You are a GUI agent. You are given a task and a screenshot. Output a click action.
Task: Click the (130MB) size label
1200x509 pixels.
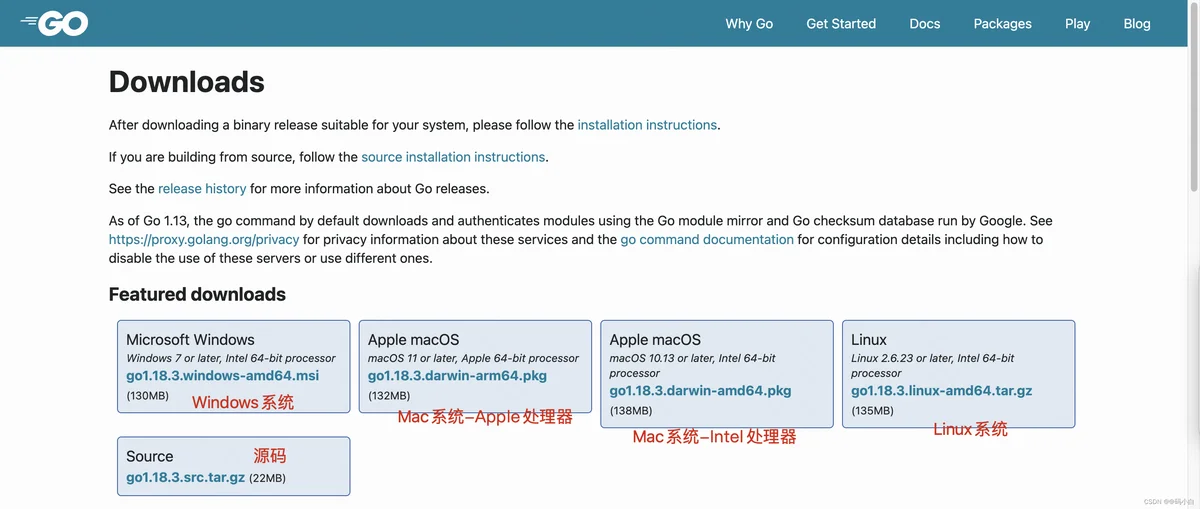tap(148, 396)
